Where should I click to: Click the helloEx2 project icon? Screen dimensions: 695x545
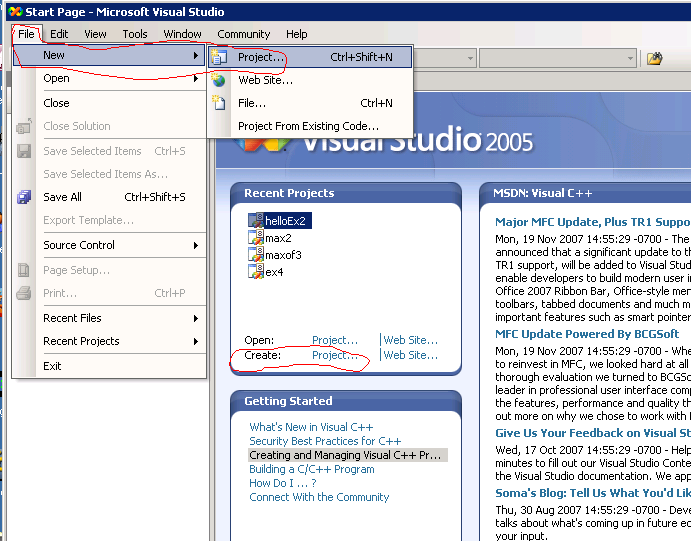[256, 220]
